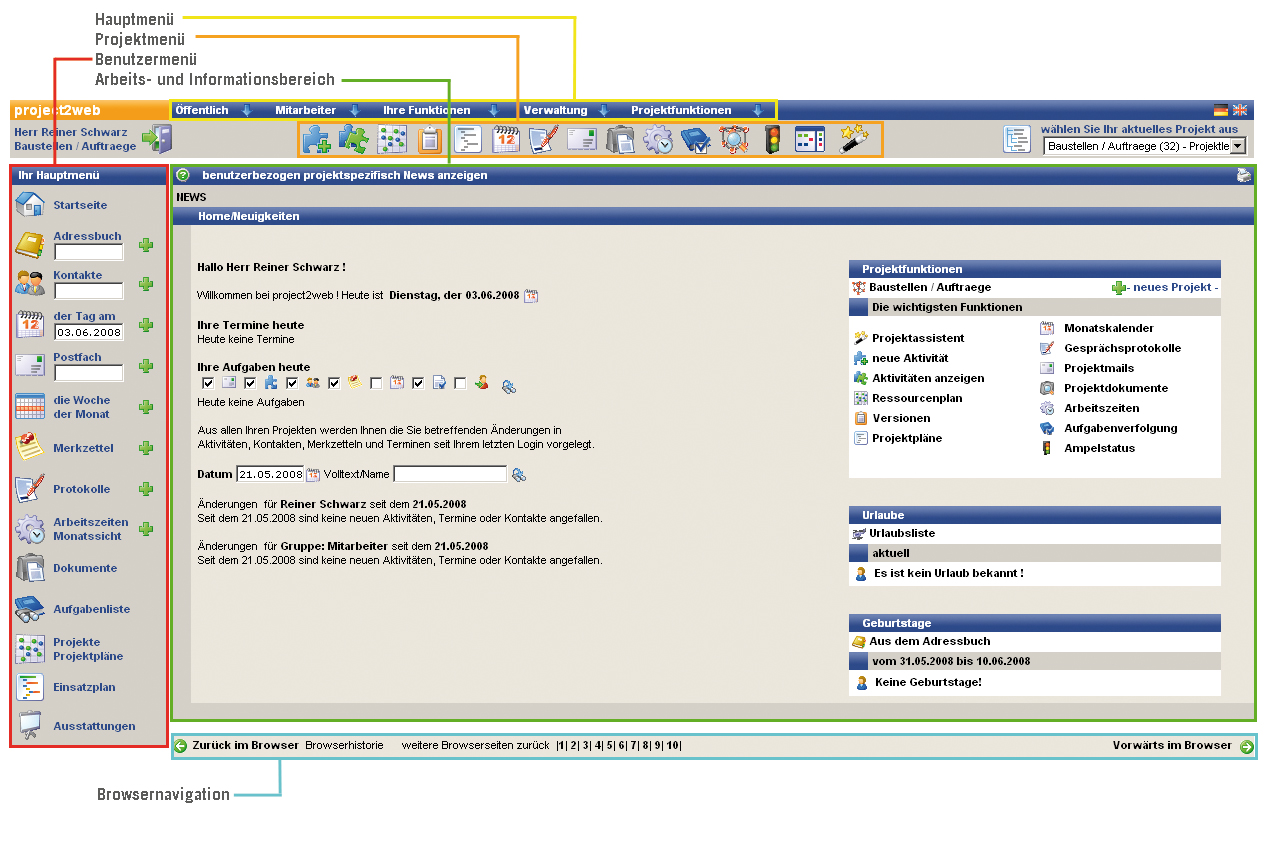Image resolution: width=1264 pixels, height=850 pixels.
Task: Open activities via green puzzle toolbar icon
Action: tap(353, 139)
